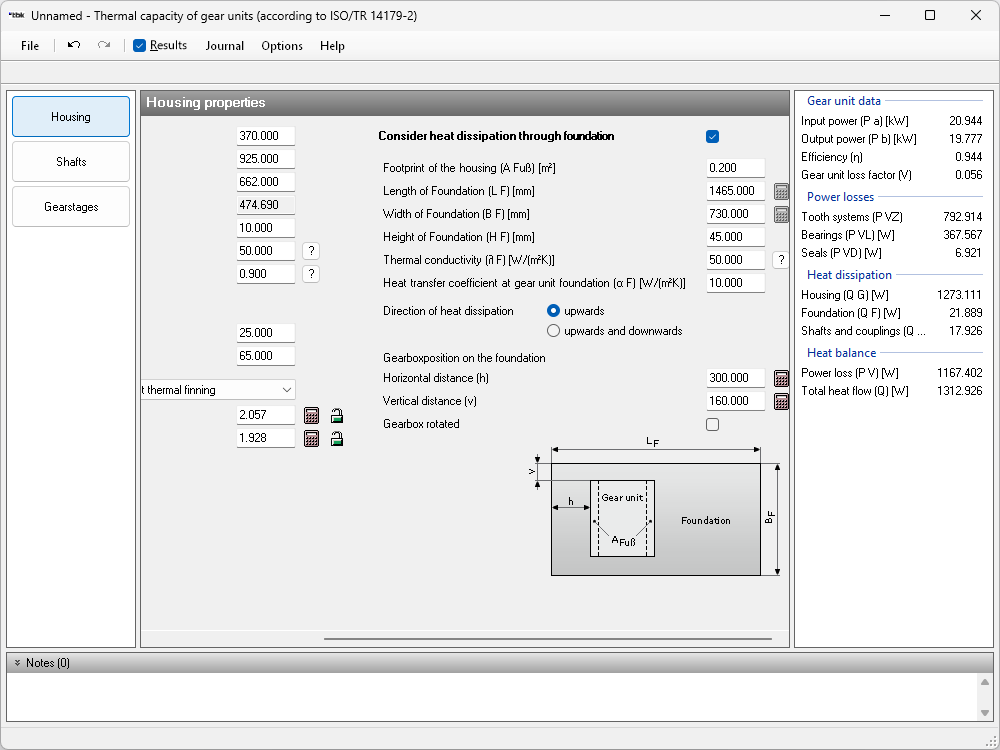
Task: Disable heat dissipation through foundation checkbox
Action: pyautogui.click(x=712, y=137)
